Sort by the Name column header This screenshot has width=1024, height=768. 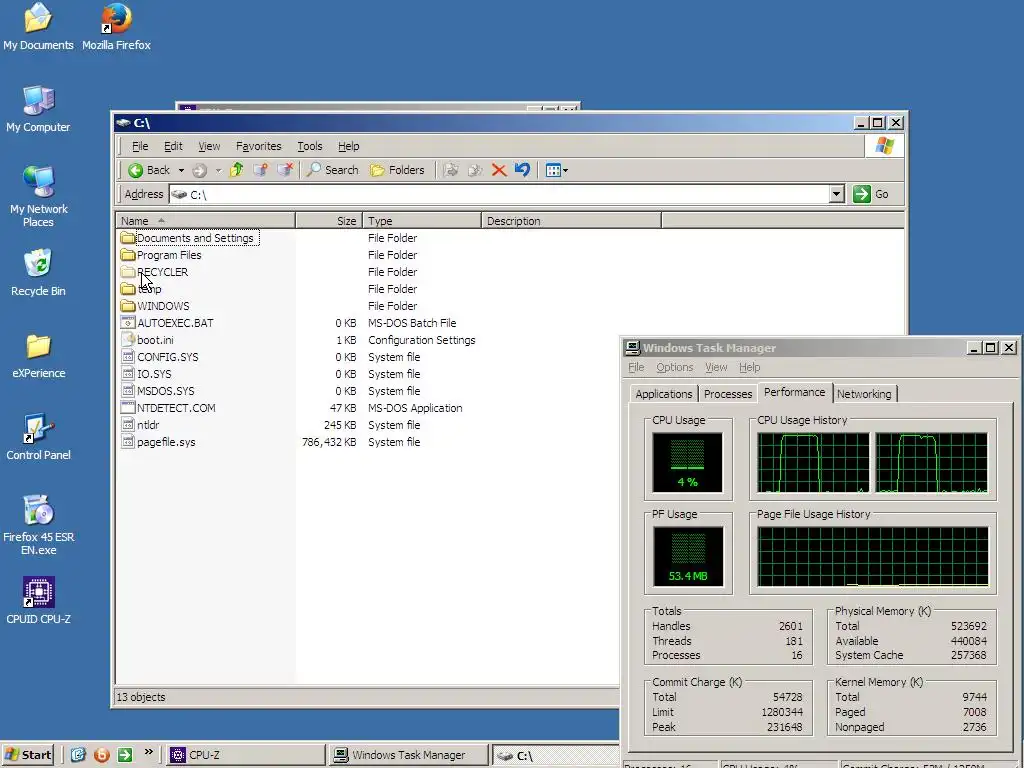(x=205, y=221)
